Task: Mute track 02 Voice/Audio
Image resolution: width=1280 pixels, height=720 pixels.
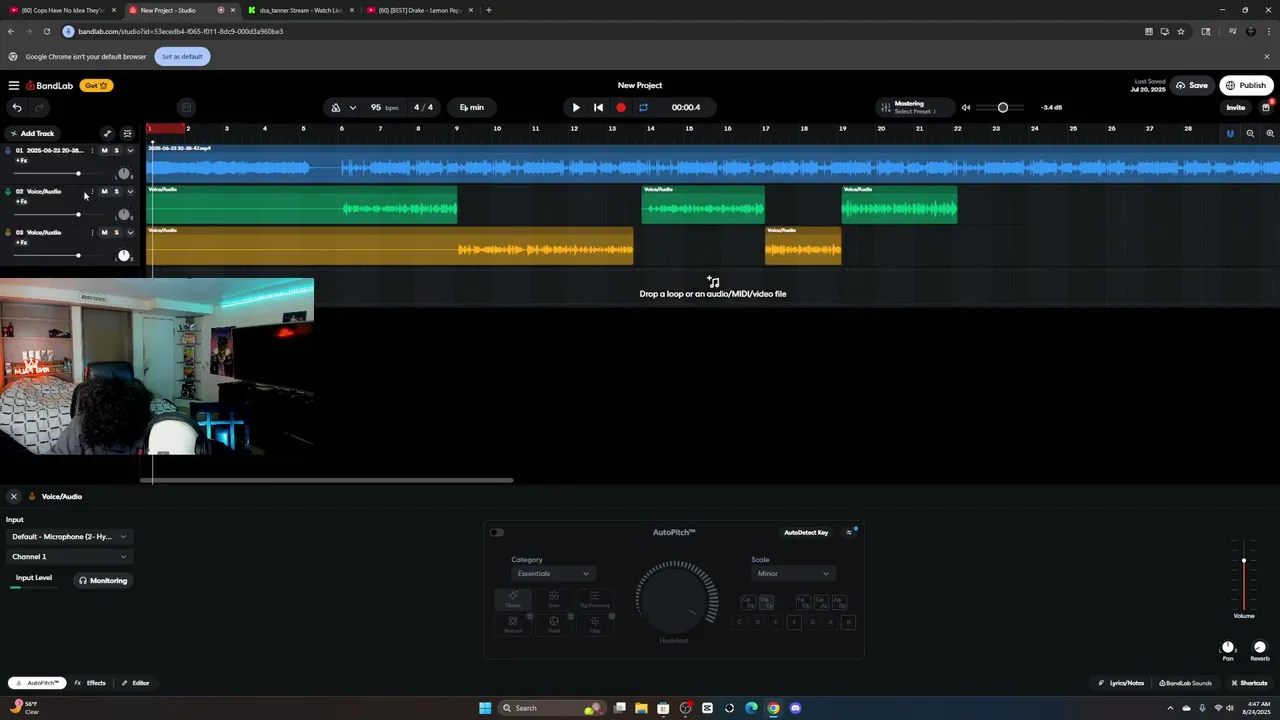Action: tap(104, 192)
